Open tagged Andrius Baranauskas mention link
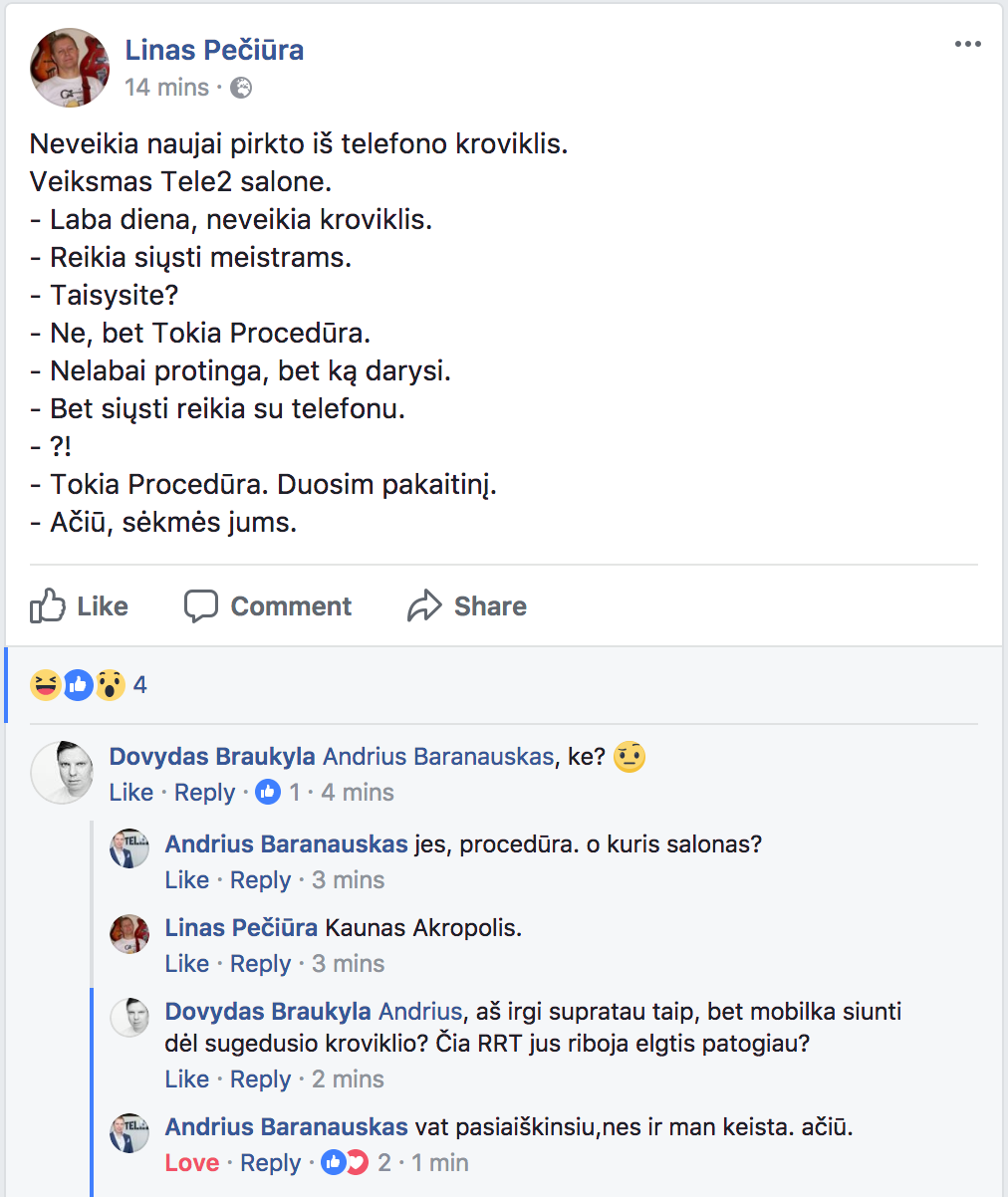Viewport: 1008px width, 1197px height. click(438, 757)
